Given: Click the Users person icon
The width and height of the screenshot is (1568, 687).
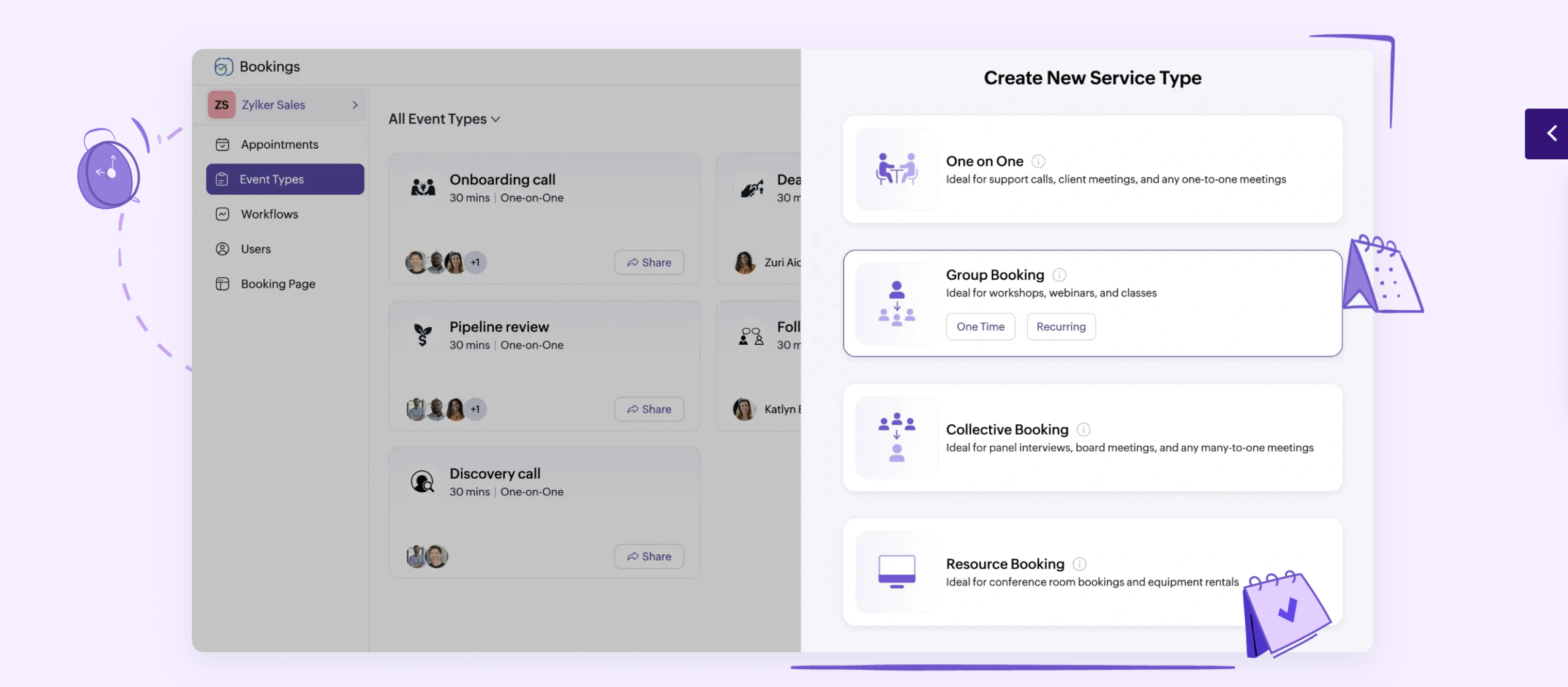Looking at the screenshot, I should coord(222,249).
